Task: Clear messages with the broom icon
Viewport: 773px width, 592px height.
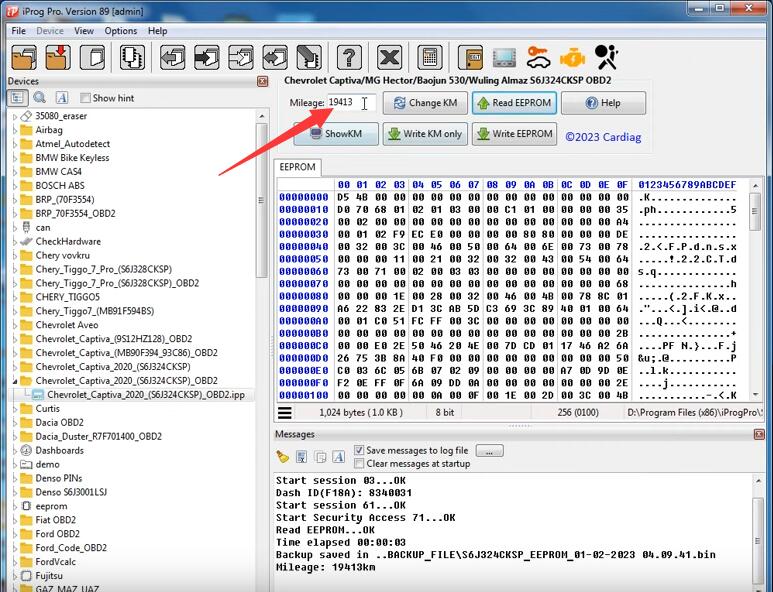Action: pos(282,457)
